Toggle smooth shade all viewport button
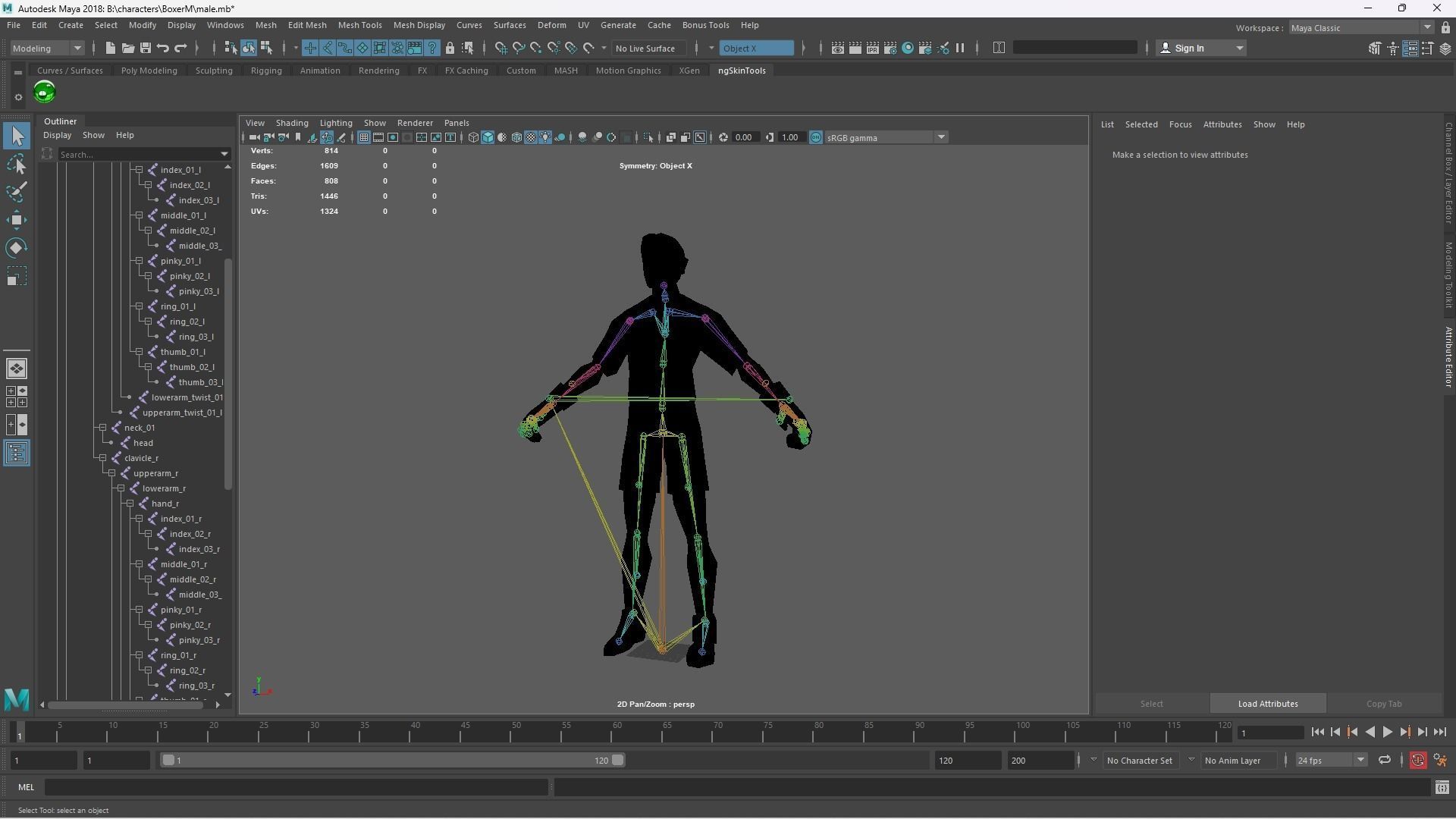 pyautogui.click(x=488, y=138)
